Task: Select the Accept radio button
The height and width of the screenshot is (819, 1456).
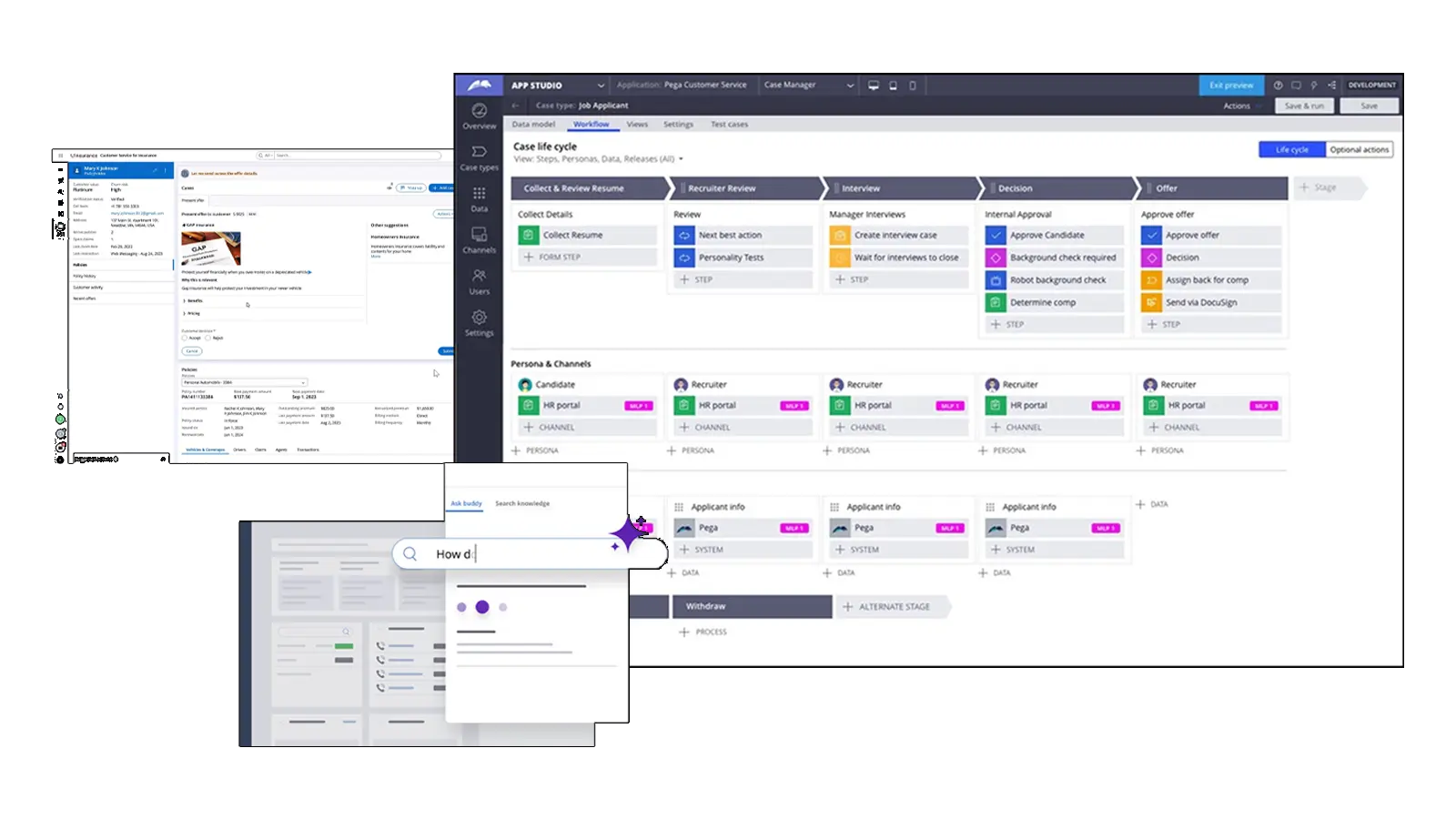Action: [185, 338]
